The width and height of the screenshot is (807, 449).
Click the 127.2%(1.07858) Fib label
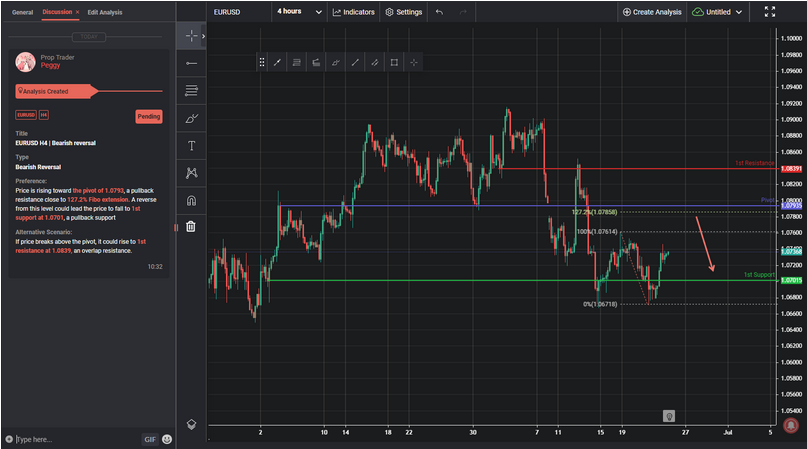pos(594,212)
